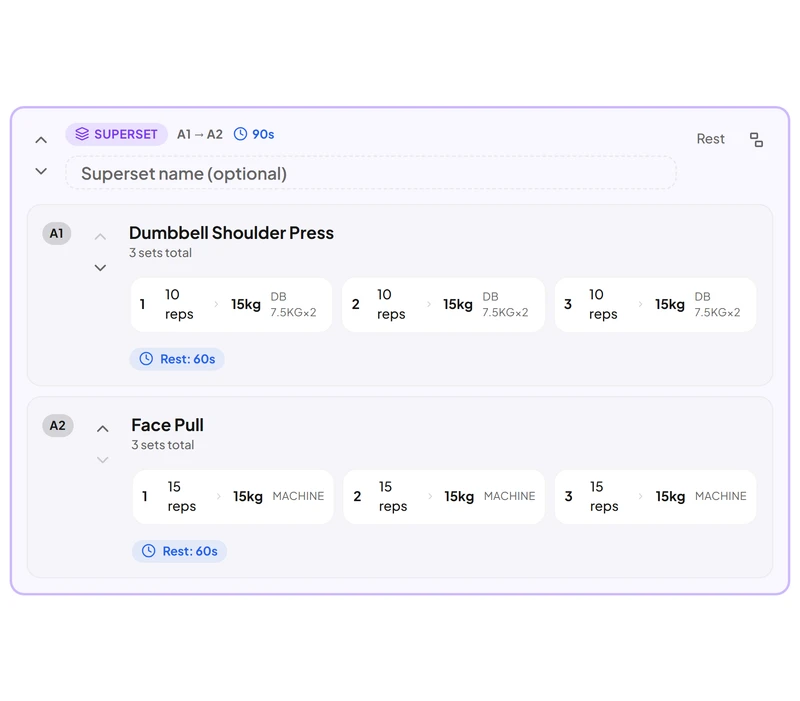Open the 90s superset rest timer

coord(254,134)
